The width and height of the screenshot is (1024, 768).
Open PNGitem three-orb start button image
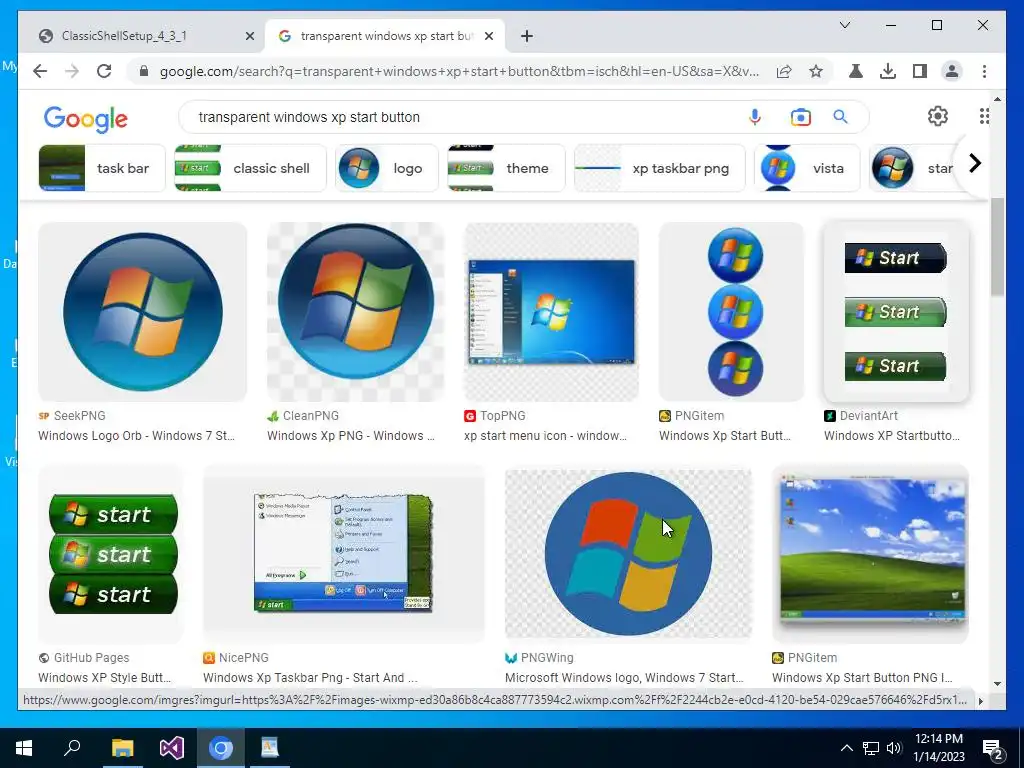731,312
